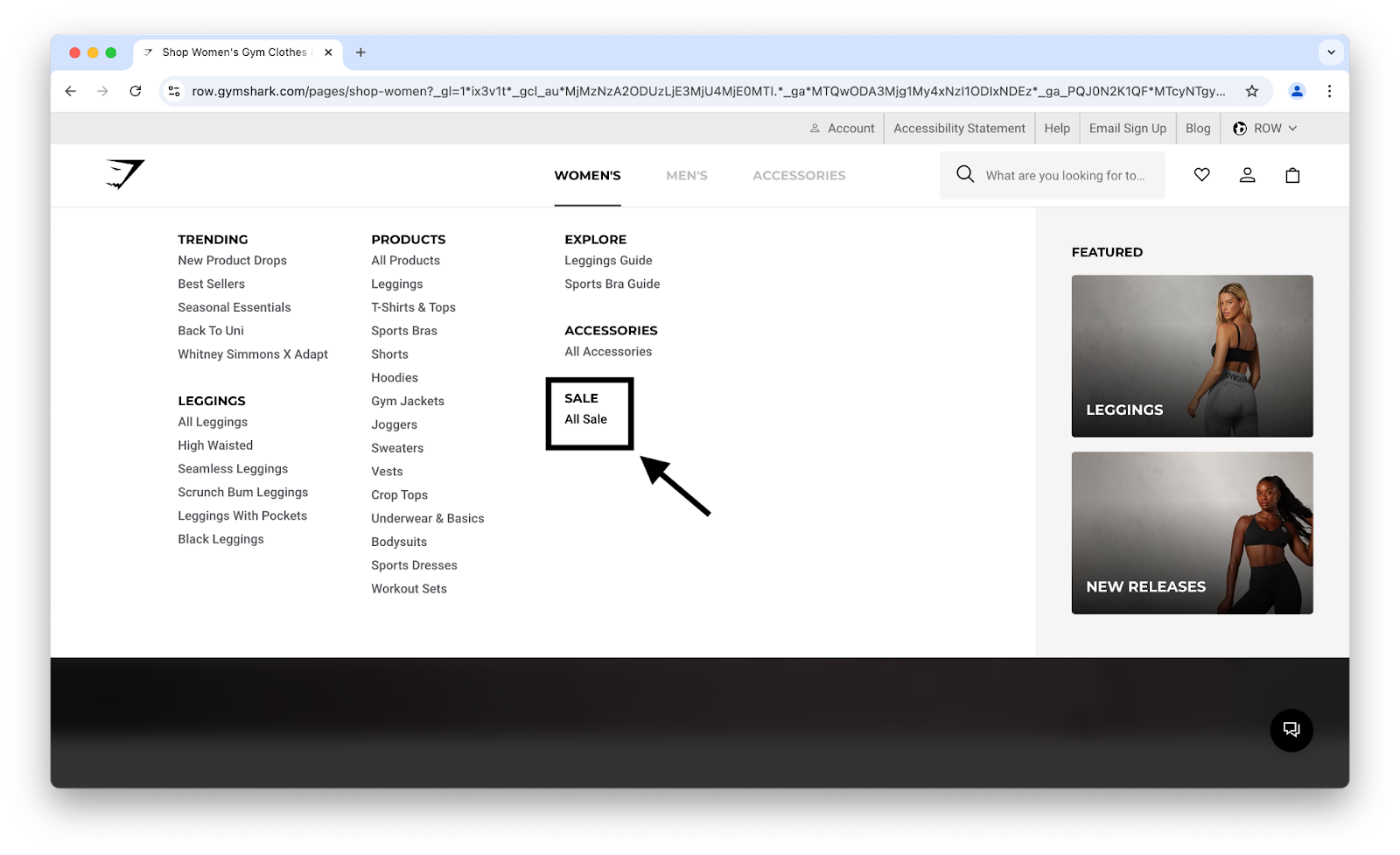The width and height of the screenshot is (1400, 855).
Task: Open Sweaters category
Action: (x=397, y=448)
